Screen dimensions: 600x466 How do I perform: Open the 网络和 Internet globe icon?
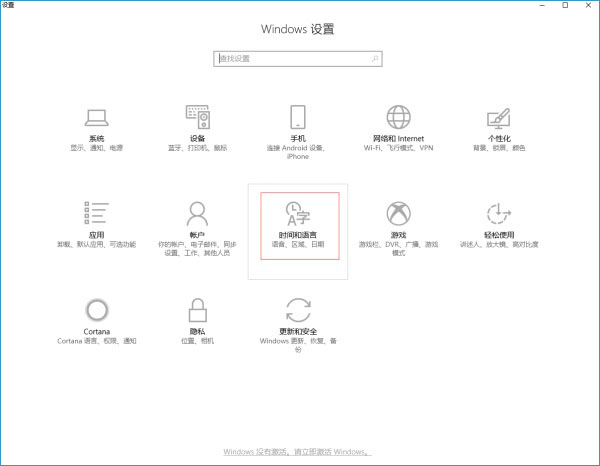398,117
